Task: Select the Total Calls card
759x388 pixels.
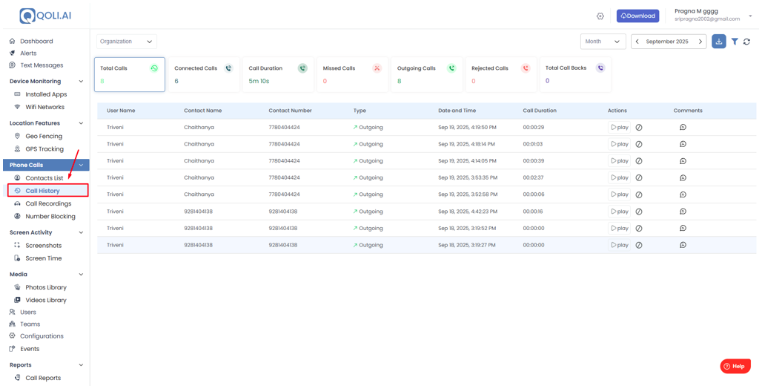Action: click(129, 75)
